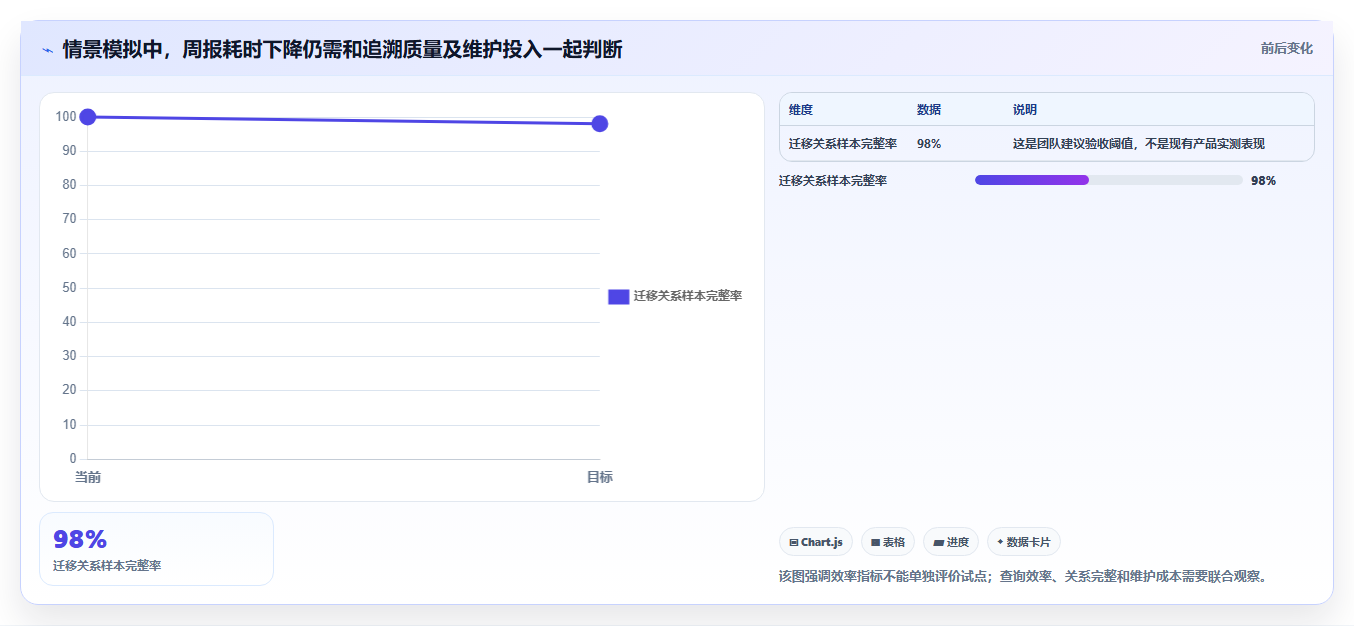Click the 维度 table column header

coord(801,110)
